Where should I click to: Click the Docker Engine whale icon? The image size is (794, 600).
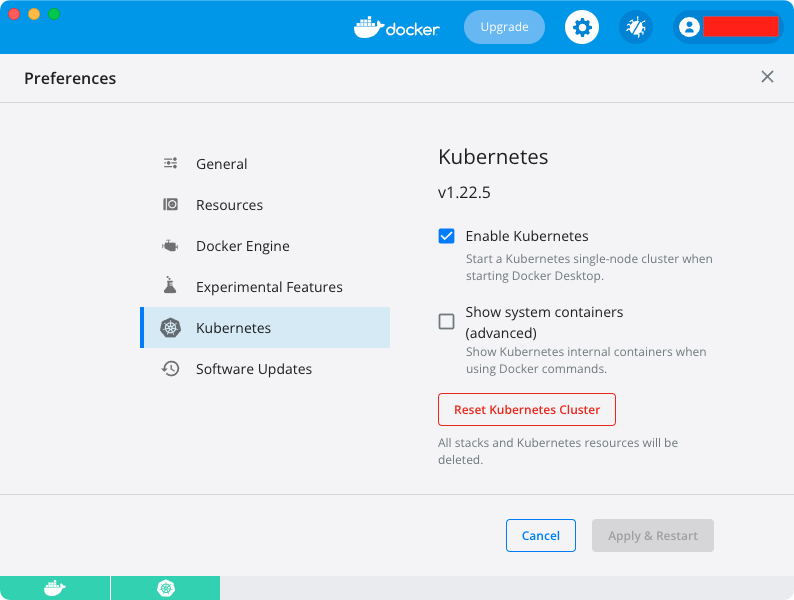tap(171, 246)
